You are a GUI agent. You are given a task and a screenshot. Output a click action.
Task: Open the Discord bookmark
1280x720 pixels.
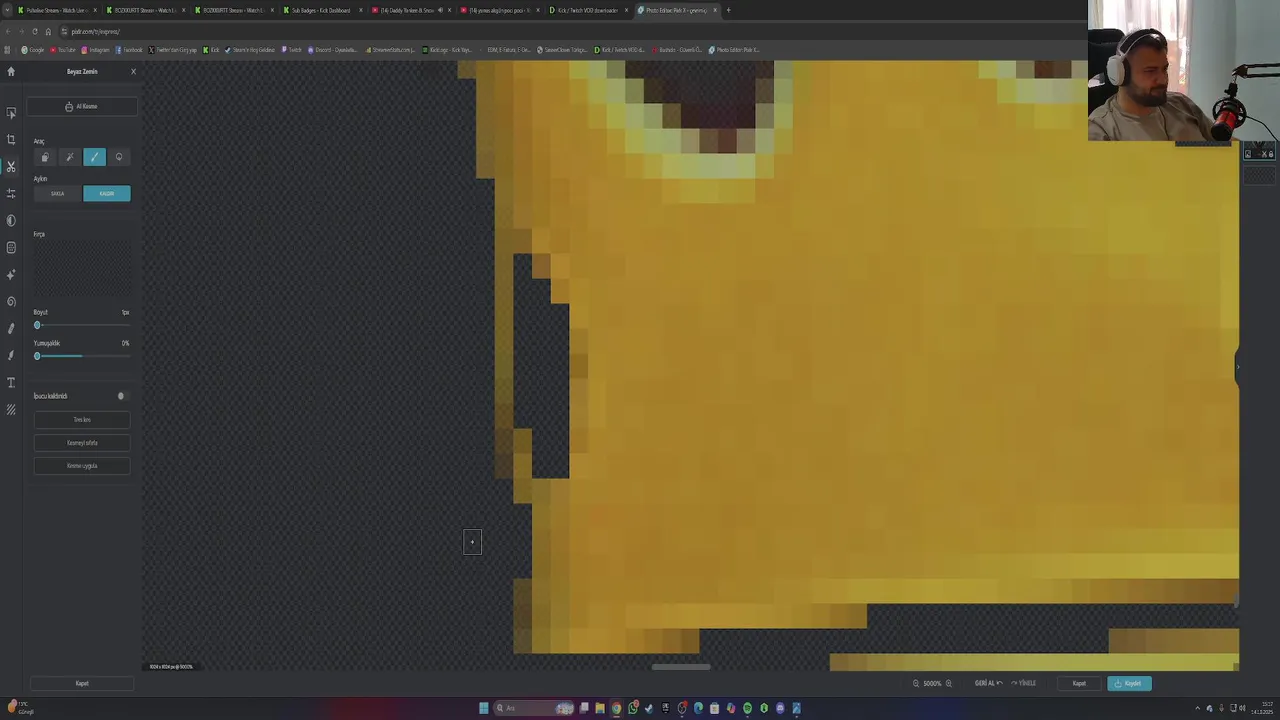(332, 50)
